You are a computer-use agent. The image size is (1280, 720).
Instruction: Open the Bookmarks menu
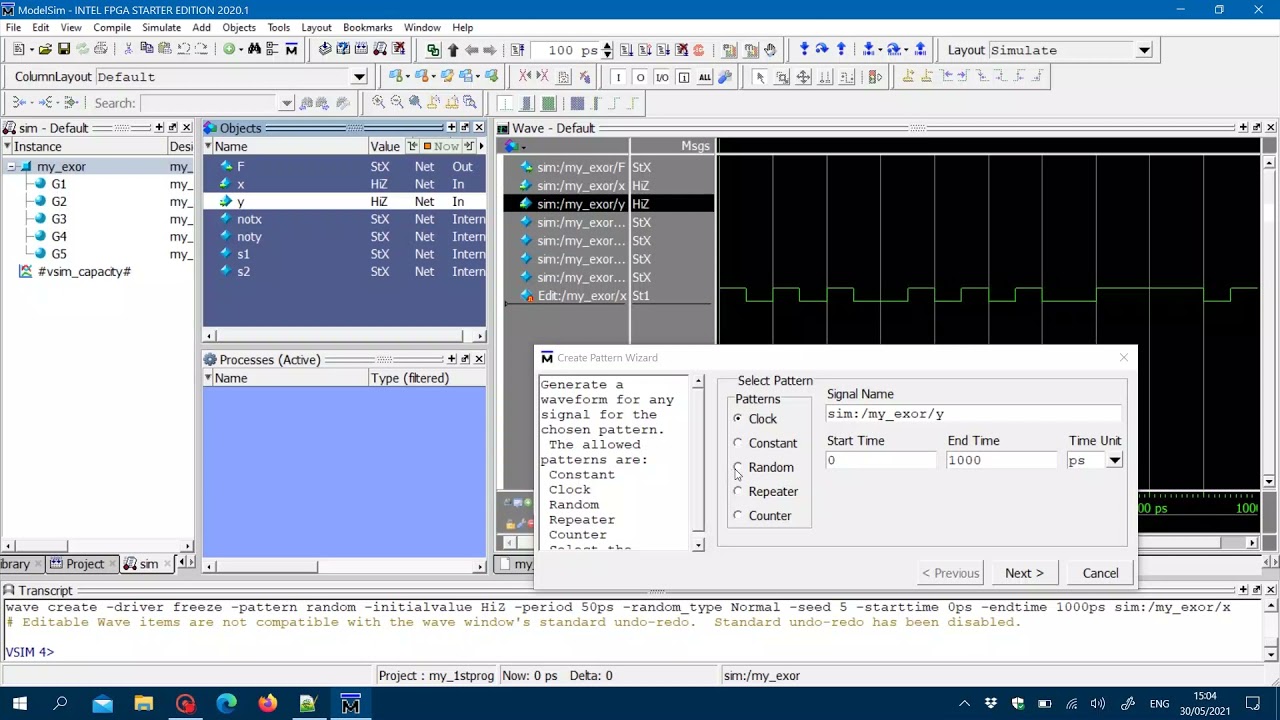coord(368,27)
